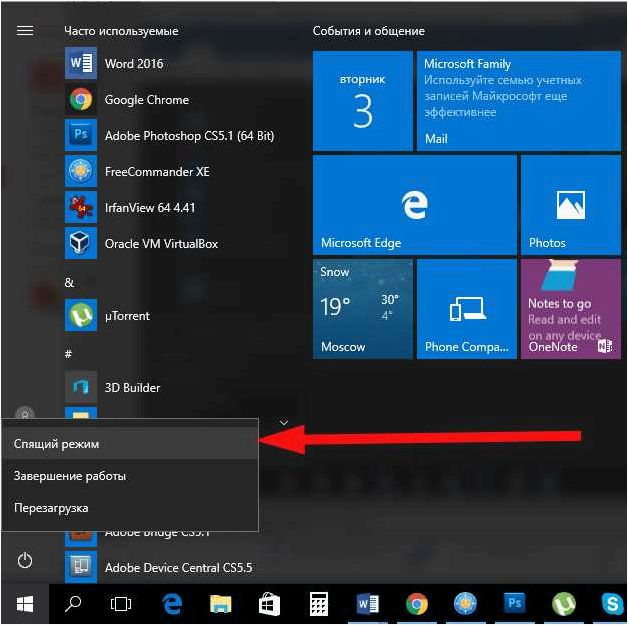Open Edge from the taskbar
Image resolution: width=628 pixels, height=625 pixels.
pyautogui.click(x=173, y=604)
